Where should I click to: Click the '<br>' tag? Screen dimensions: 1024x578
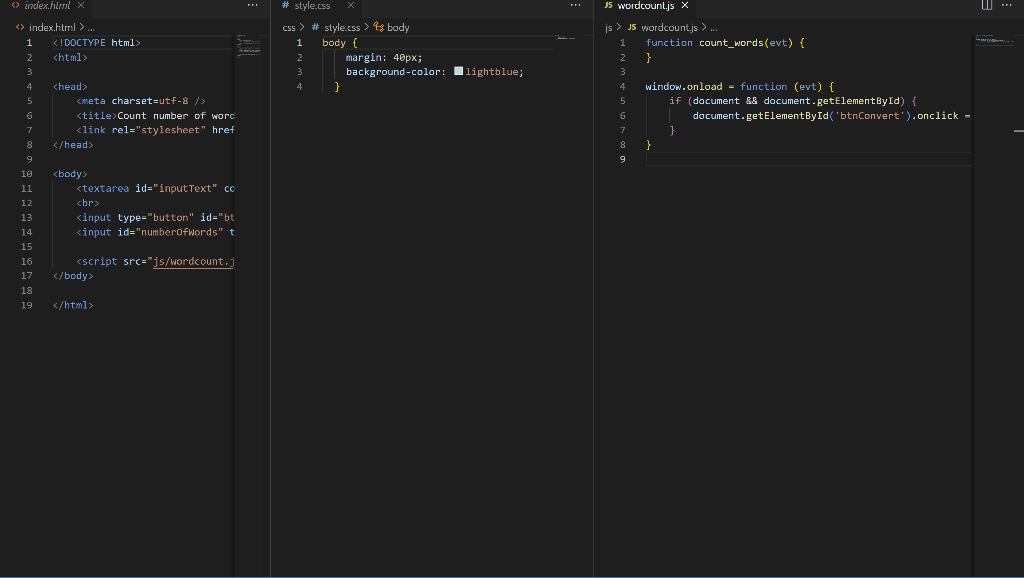coord(88,203)
